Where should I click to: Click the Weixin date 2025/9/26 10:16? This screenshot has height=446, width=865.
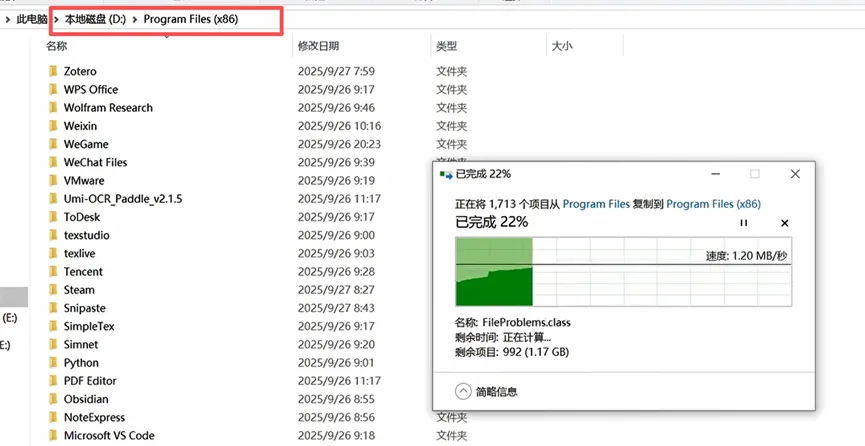(x=339, y=126)
